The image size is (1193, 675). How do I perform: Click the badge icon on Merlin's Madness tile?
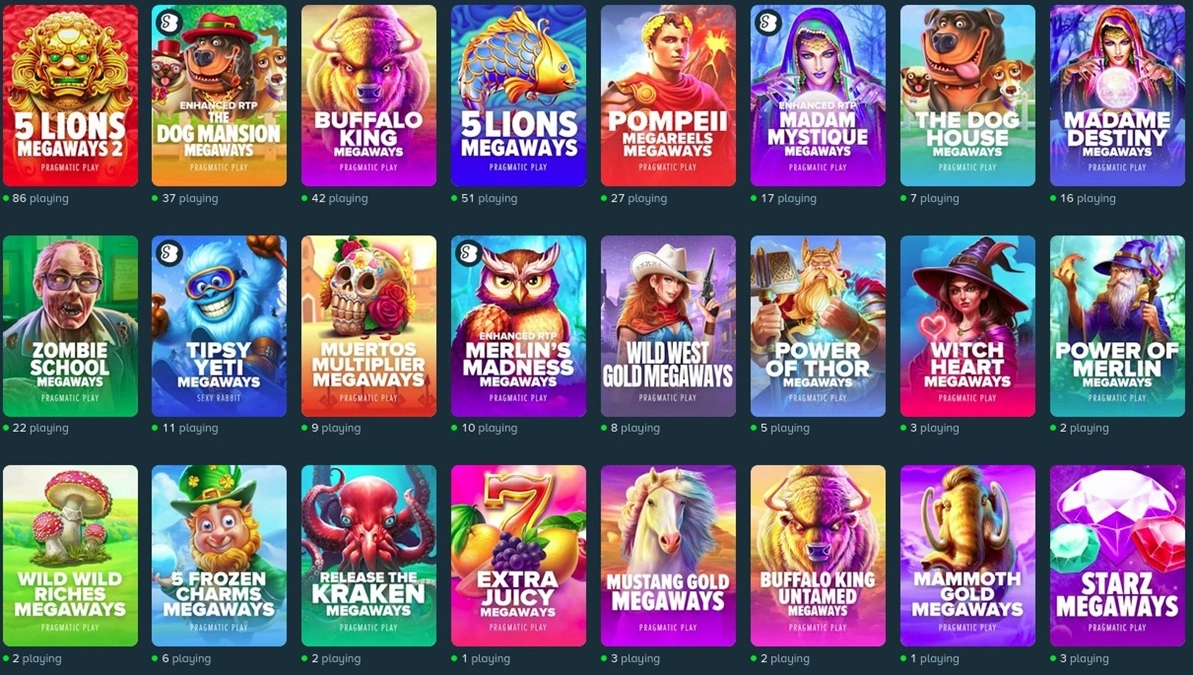[x=467, y=253]
